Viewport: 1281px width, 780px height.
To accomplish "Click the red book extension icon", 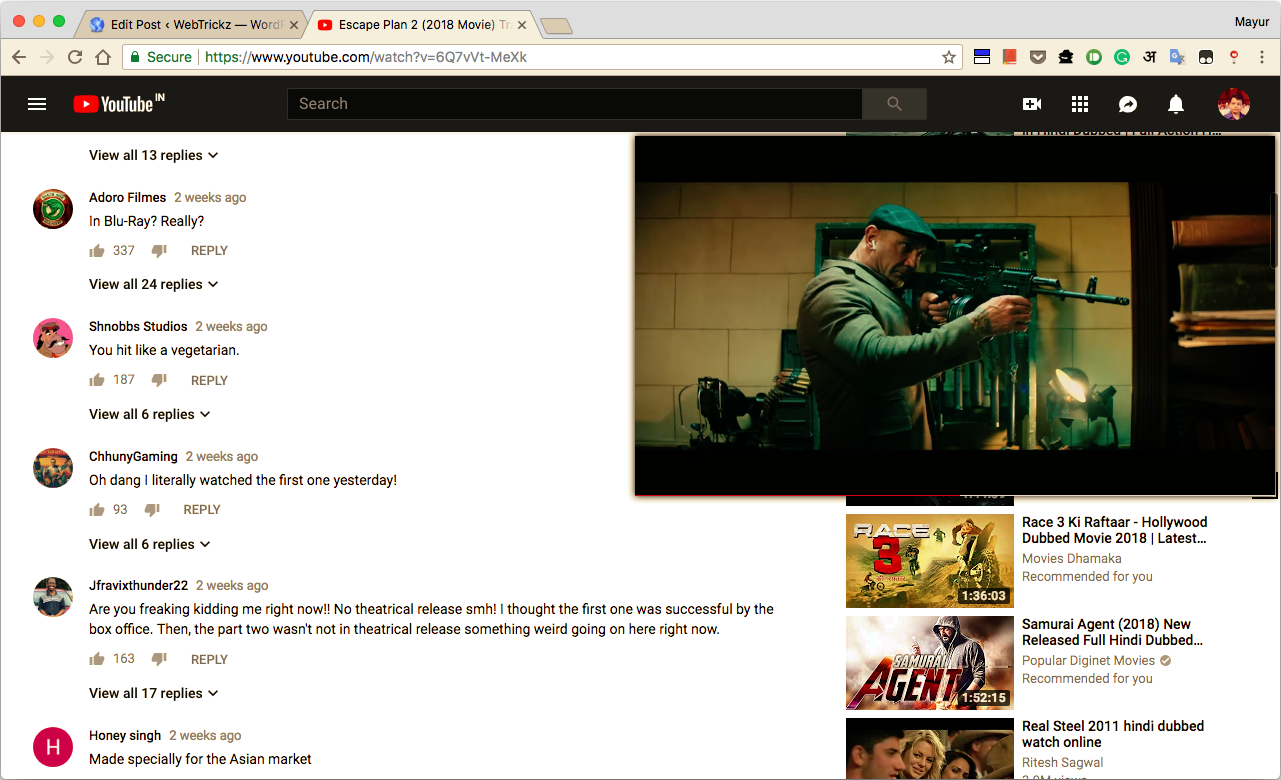I will (1010, 57).
